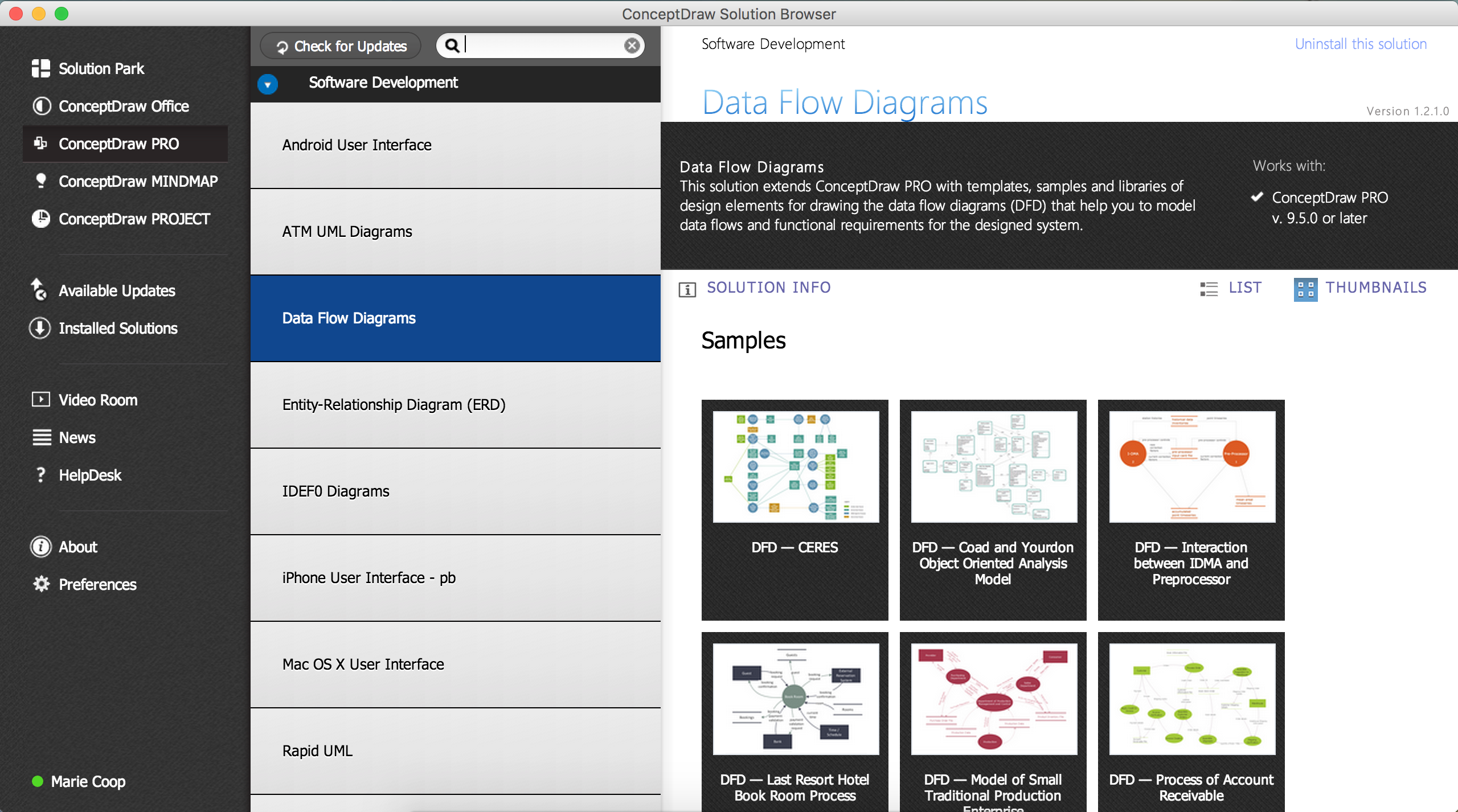1458x812 pixels.
Task: Open Available Updates icon
Action: pos(39,290)
